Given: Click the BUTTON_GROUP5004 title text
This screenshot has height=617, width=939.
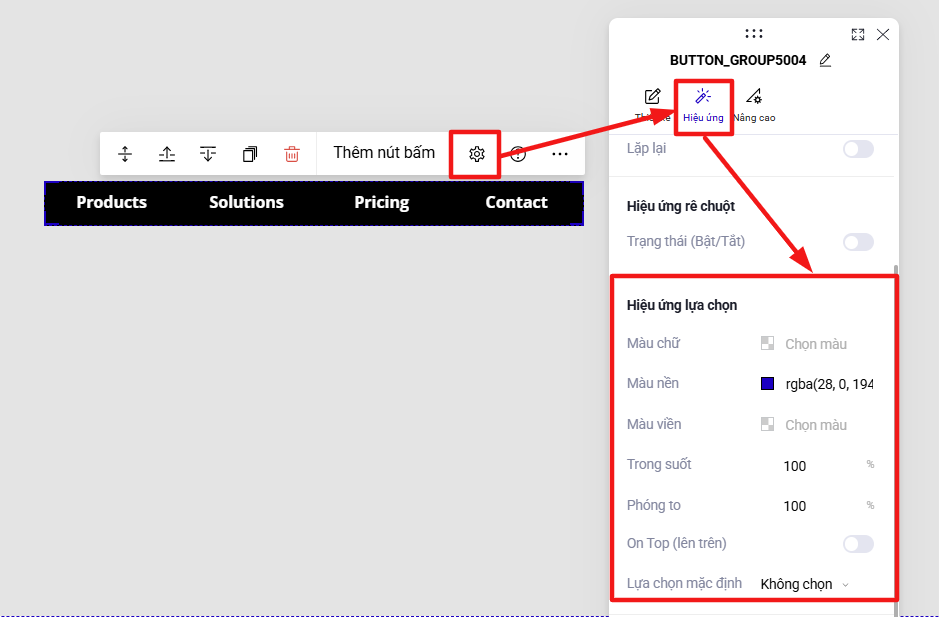Looking at the screenshot, I should click(738, 60).
